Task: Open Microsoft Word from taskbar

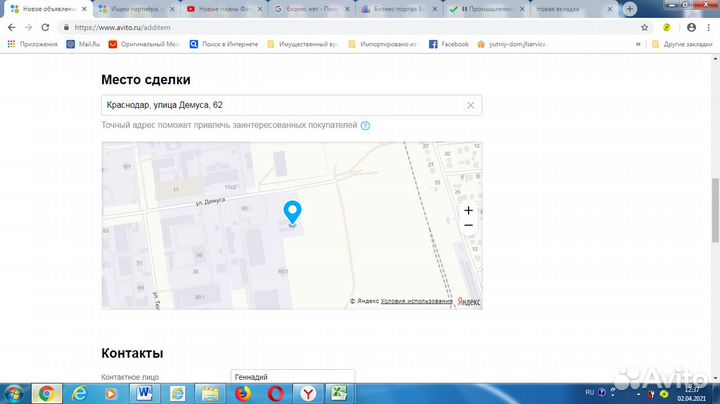Action: 145,393
